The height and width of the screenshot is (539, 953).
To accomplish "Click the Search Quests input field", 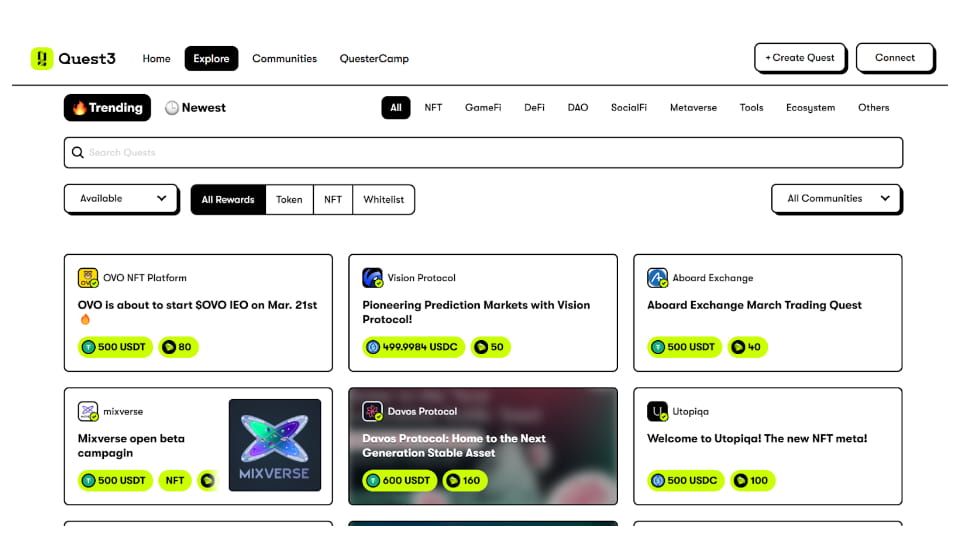I will (483, 153).
